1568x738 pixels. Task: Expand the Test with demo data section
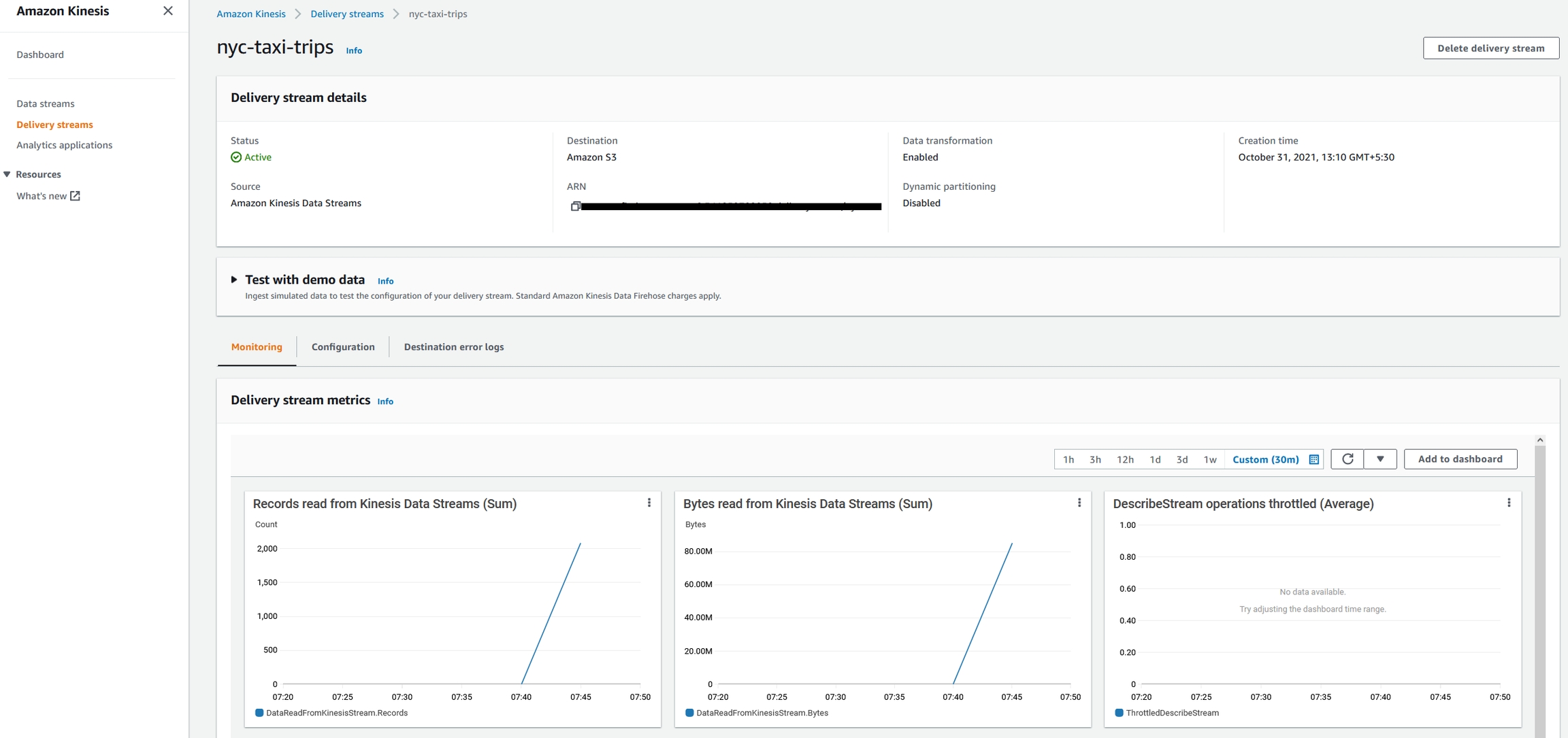(234, 280)
